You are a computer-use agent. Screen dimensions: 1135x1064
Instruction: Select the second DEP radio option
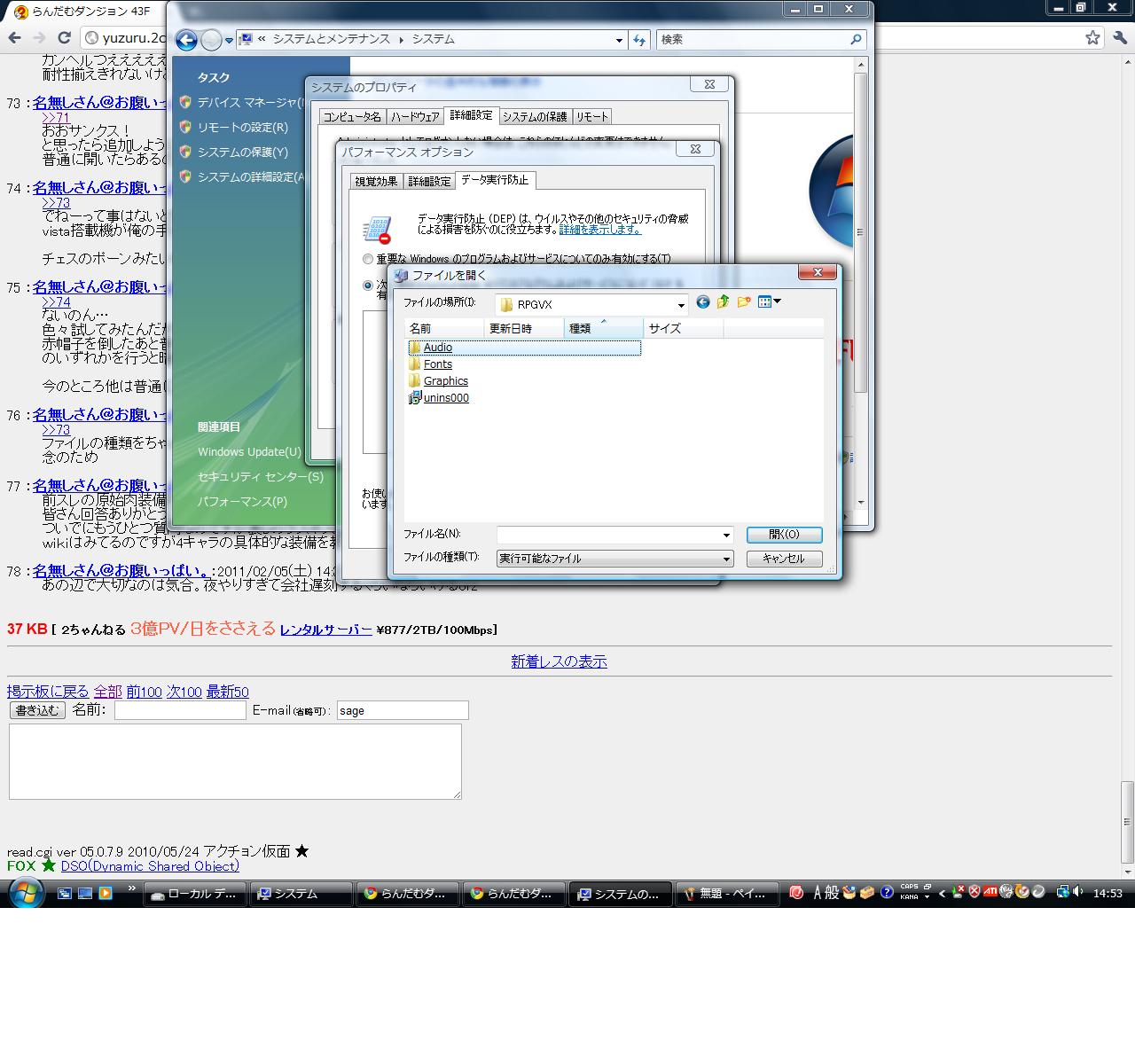pos(368,286)
